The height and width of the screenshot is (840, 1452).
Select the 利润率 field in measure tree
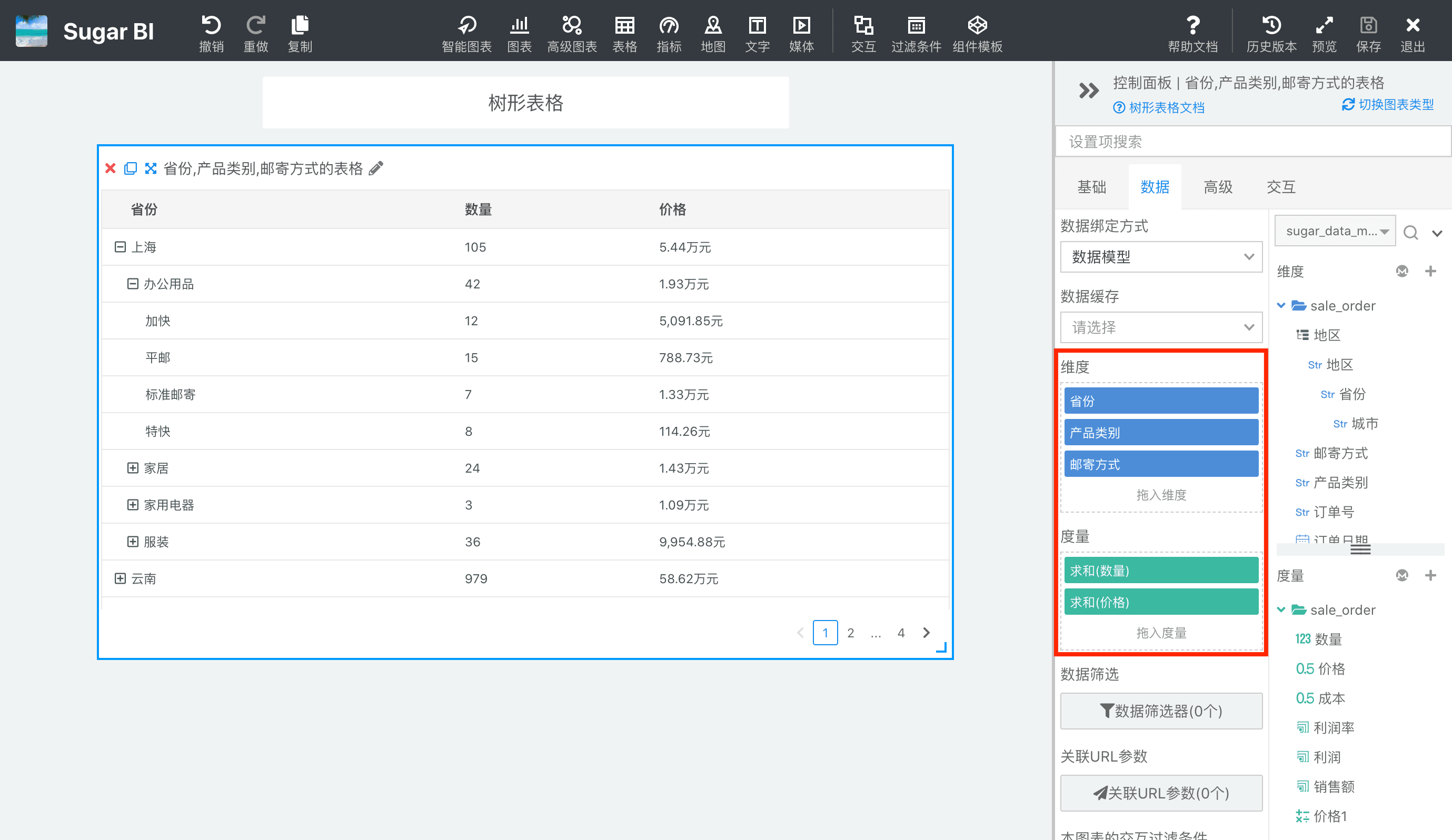[x=1325, y=728]
